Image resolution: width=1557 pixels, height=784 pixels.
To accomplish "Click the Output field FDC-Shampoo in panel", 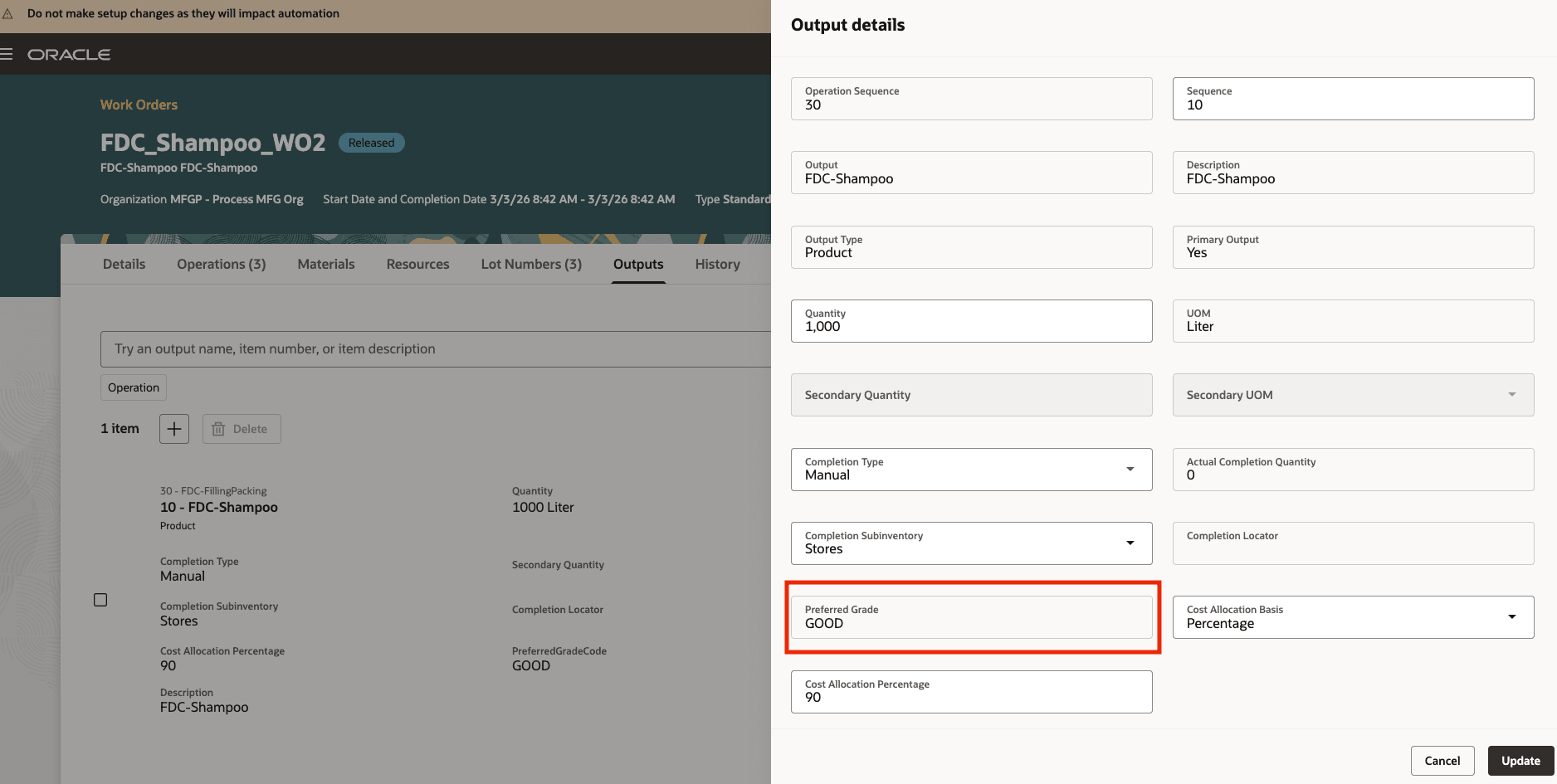I will [971, 173].
